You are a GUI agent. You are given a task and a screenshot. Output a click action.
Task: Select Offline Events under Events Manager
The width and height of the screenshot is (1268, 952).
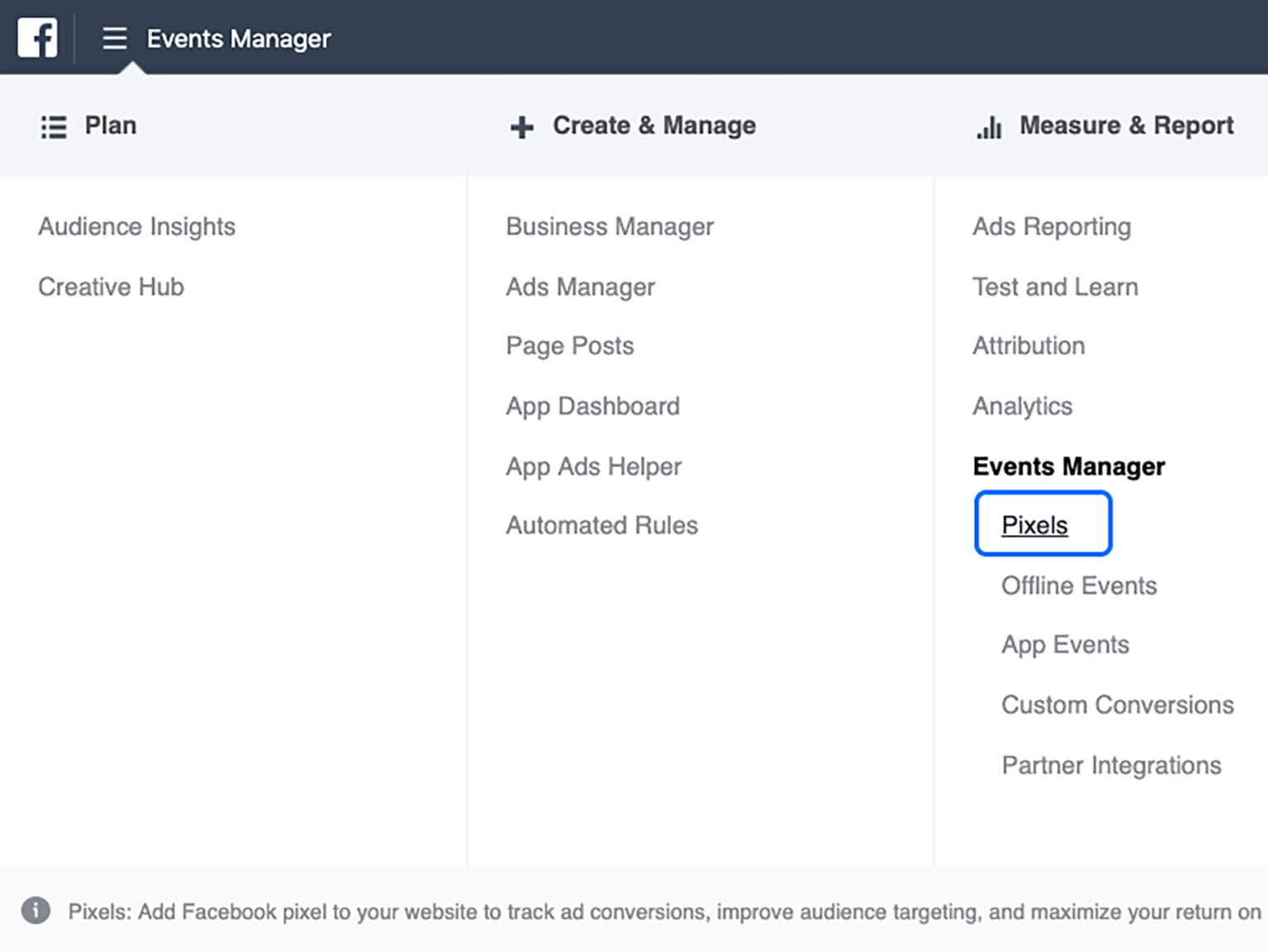(x=1079, y=585)
